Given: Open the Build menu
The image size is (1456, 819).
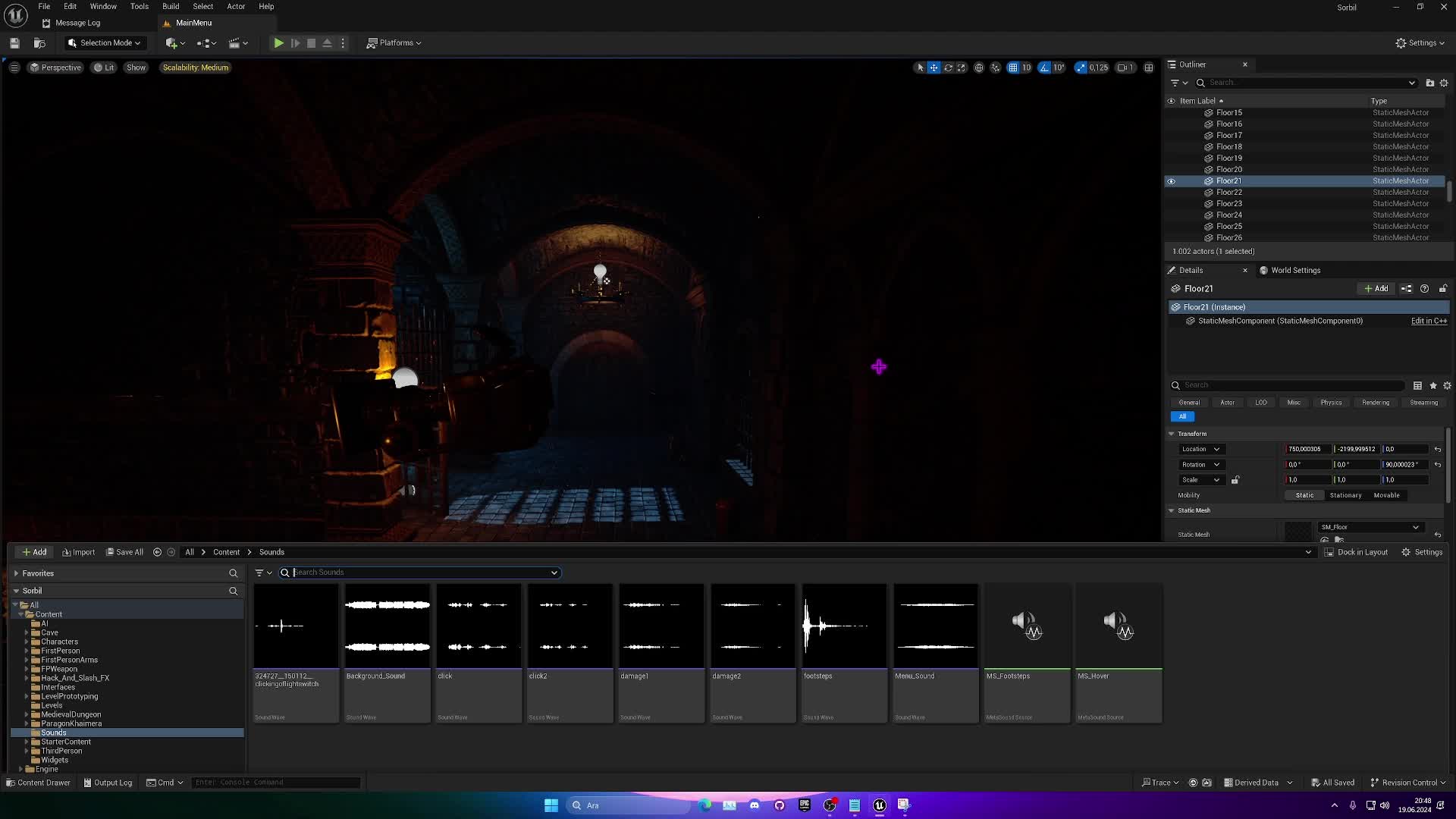Looking at the screenshot, I should pos(171,6).
